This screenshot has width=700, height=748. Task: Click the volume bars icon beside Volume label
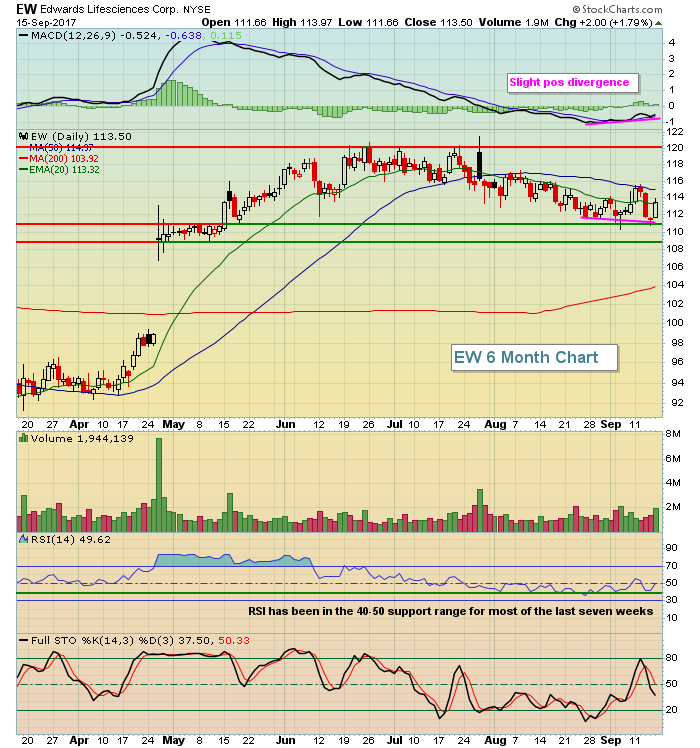[x=23, y=437]
